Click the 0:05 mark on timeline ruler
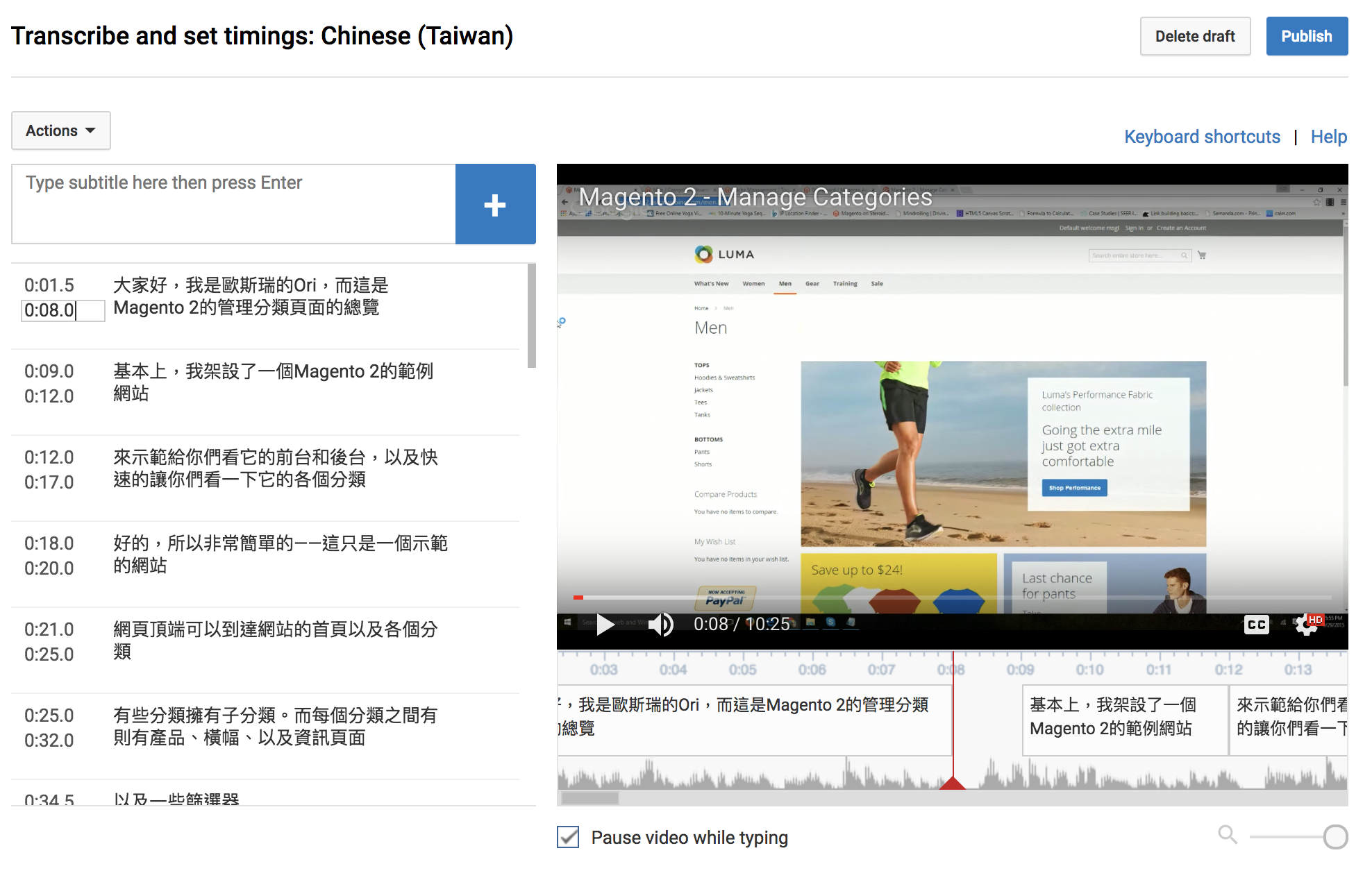Viewport: 1372px width, 880px height. pos(743,670)
